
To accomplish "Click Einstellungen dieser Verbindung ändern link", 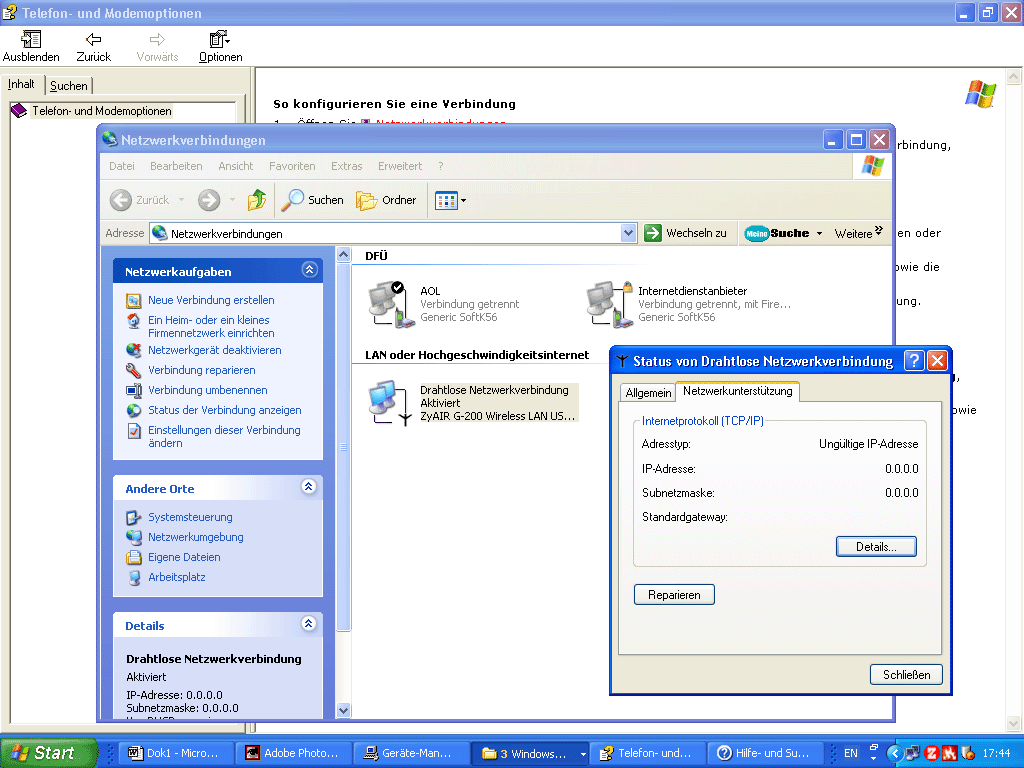I will (224, 436).
